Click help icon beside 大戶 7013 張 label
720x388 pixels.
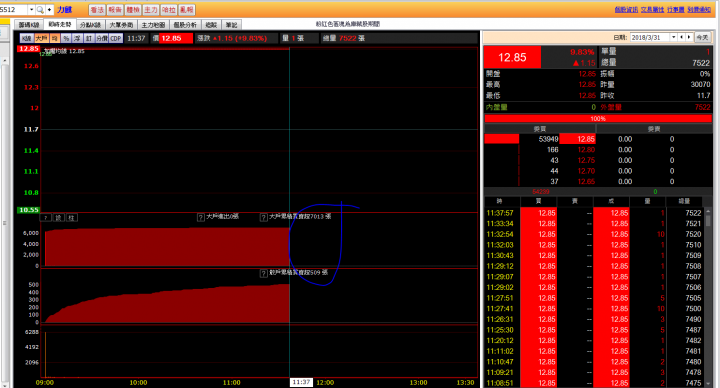(x=264, y=217)
